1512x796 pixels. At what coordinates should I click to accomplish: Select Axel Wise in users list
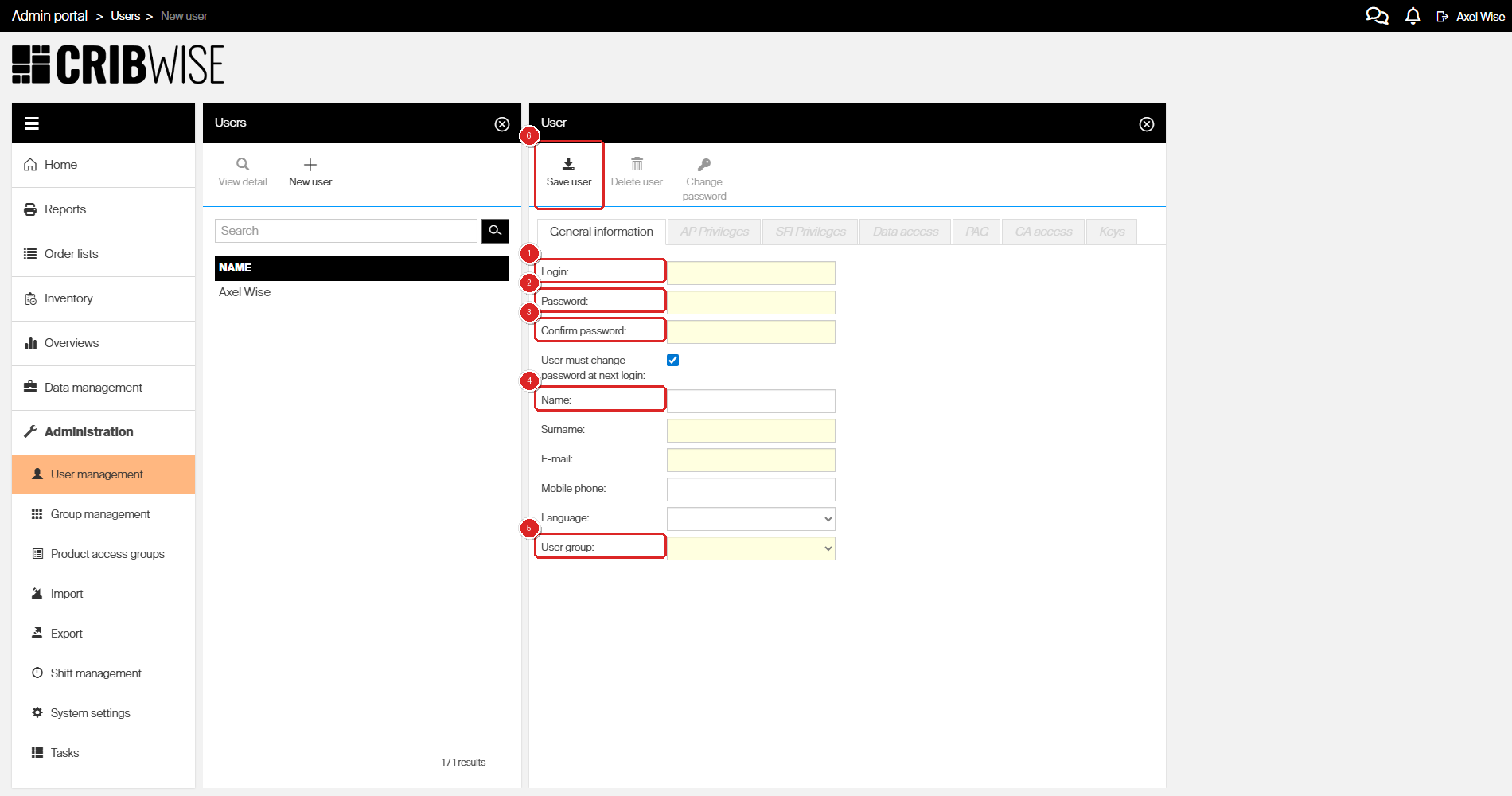tap(245, 292)
